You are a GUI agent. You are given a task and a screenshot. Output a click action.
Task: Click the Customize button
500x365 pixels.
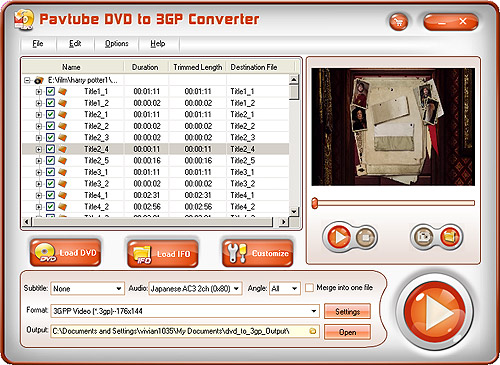[x=258, y=253]
